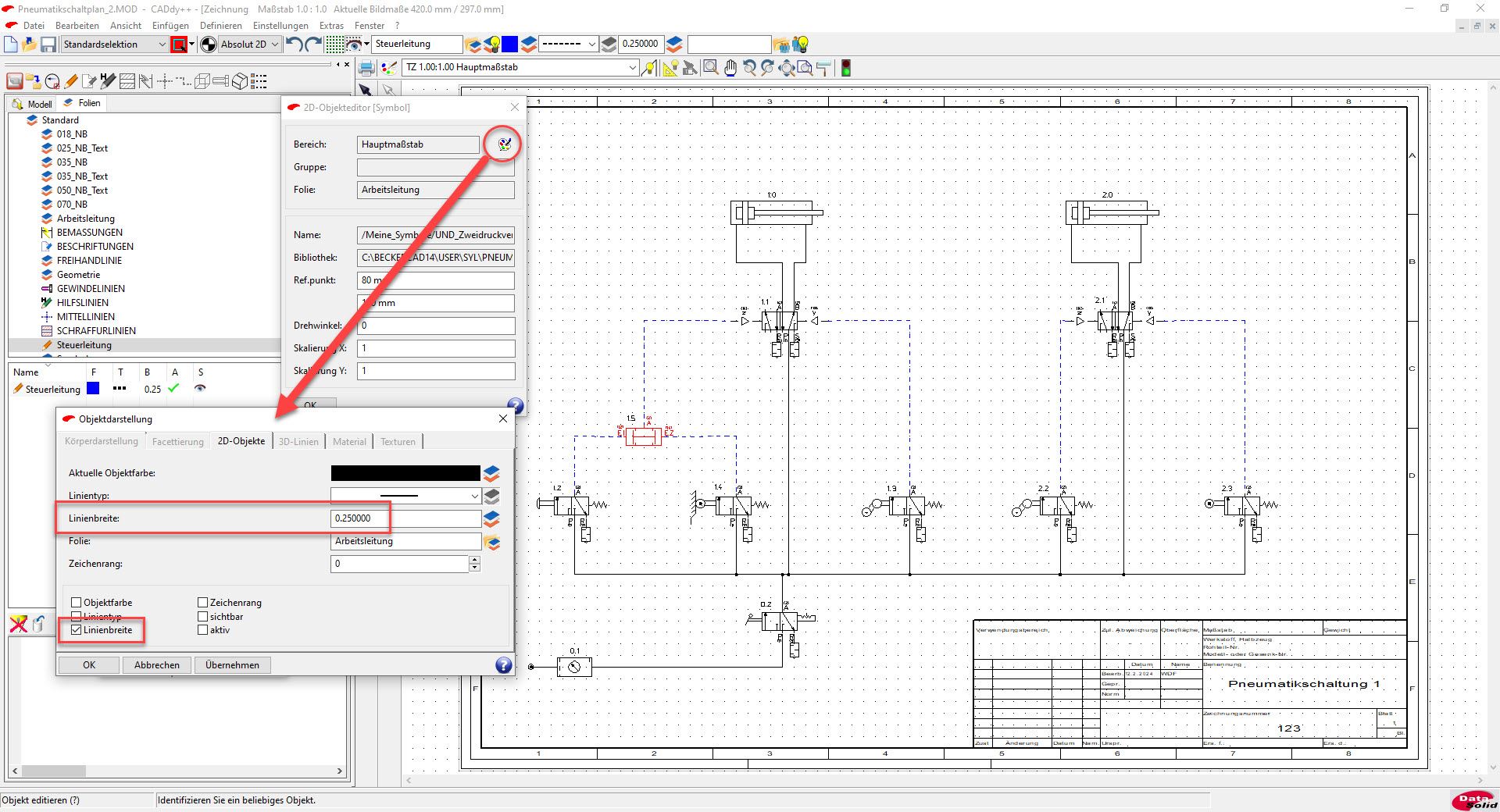Enable the Objektfarbe checkbox
Screen dimensions: 1500x812
[76, 603]
